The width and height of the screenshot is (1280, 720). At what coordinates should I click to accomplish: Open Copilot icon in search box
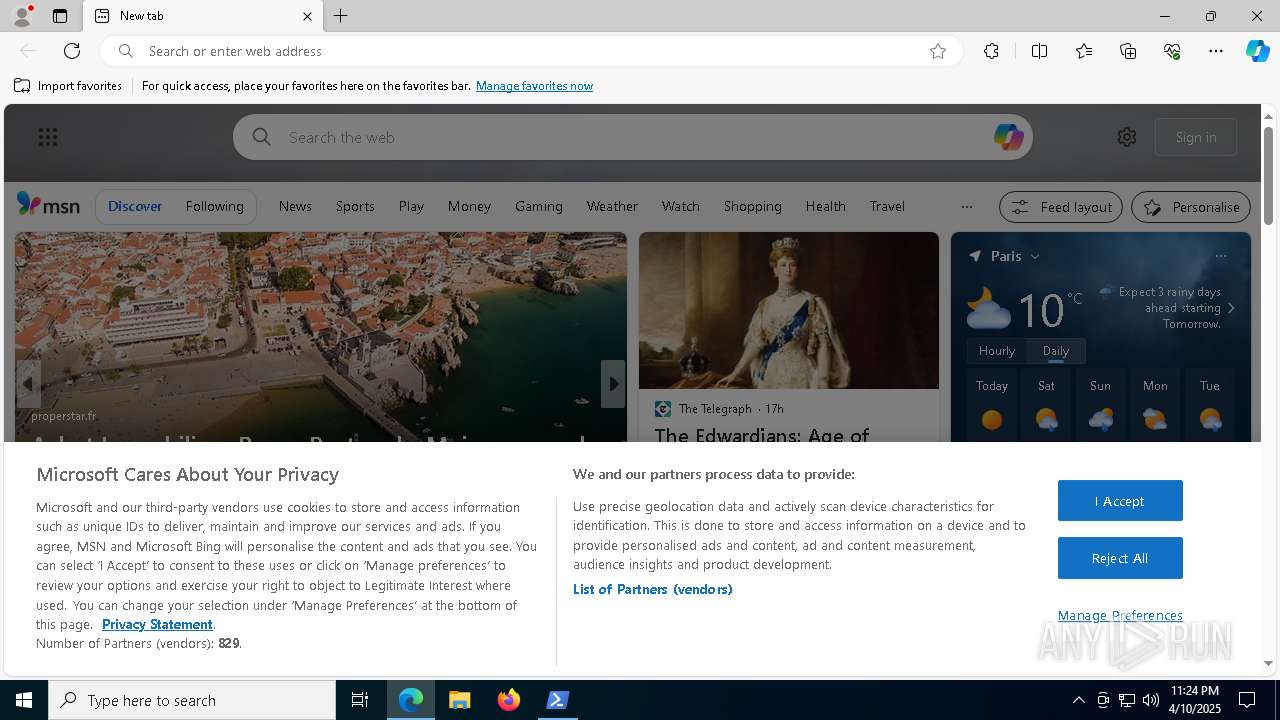click(x=1008, y=137)
